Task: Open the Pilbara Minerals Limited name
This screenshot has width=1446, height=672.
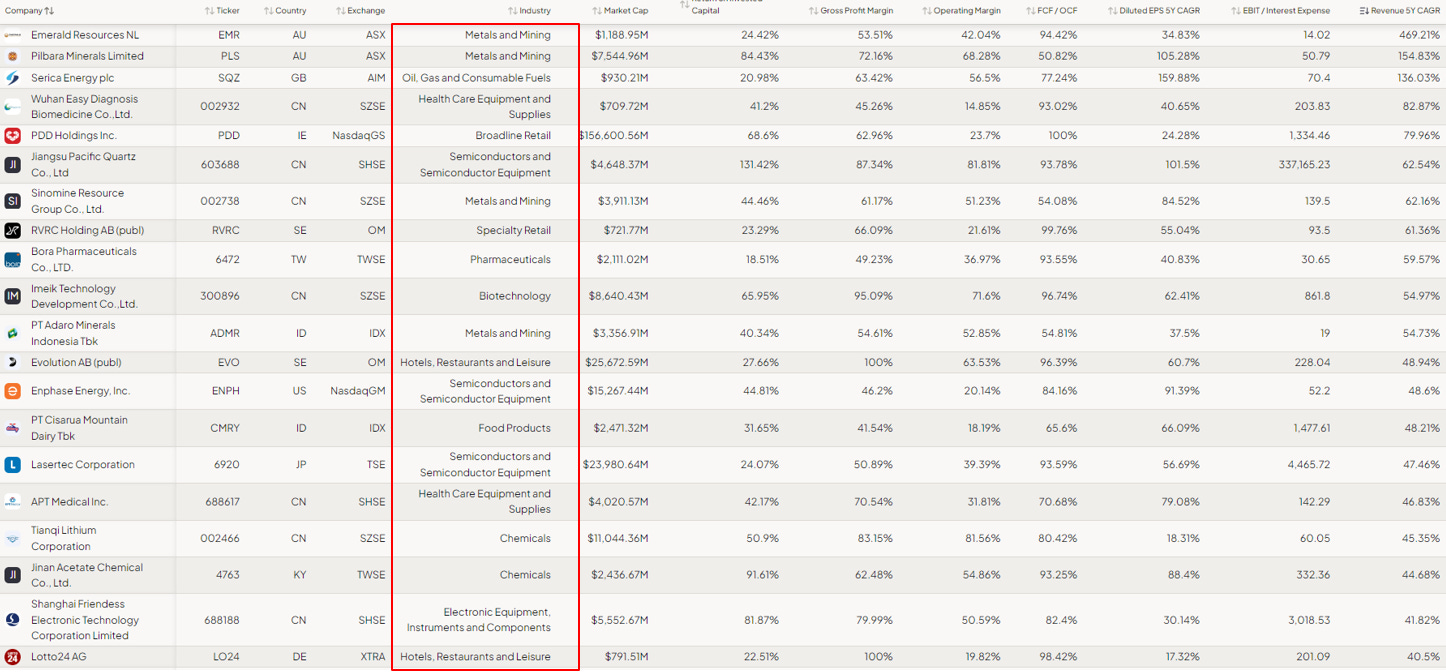Action: point(87,56)
